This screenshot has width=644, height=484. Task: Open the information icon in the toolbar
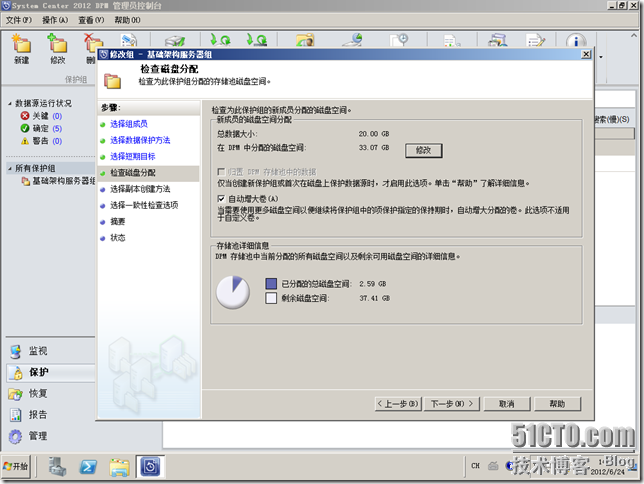coord(575,41)
